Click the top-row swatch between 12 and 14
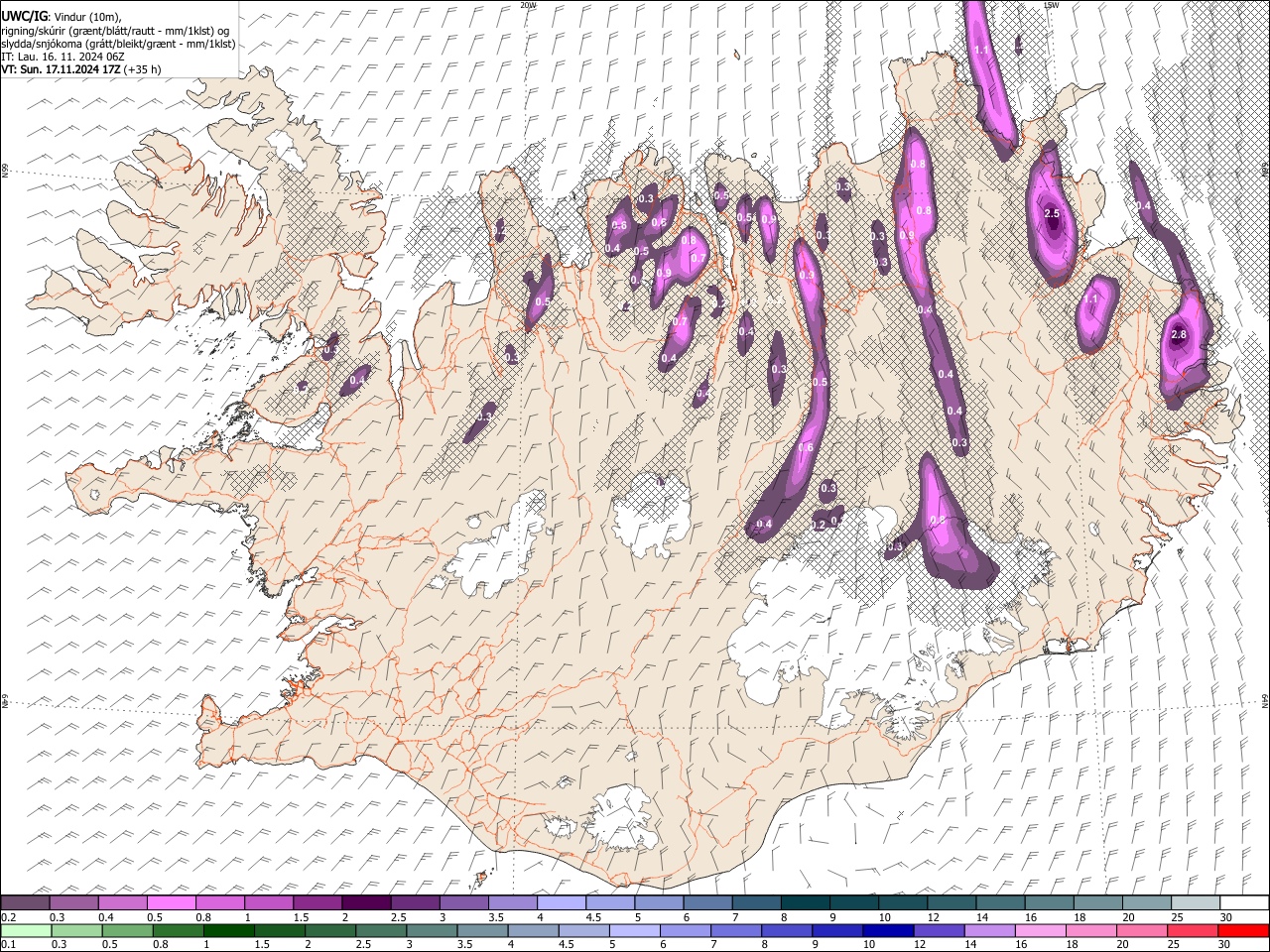Screen dimensions: 1270x952 pos(951,902)
